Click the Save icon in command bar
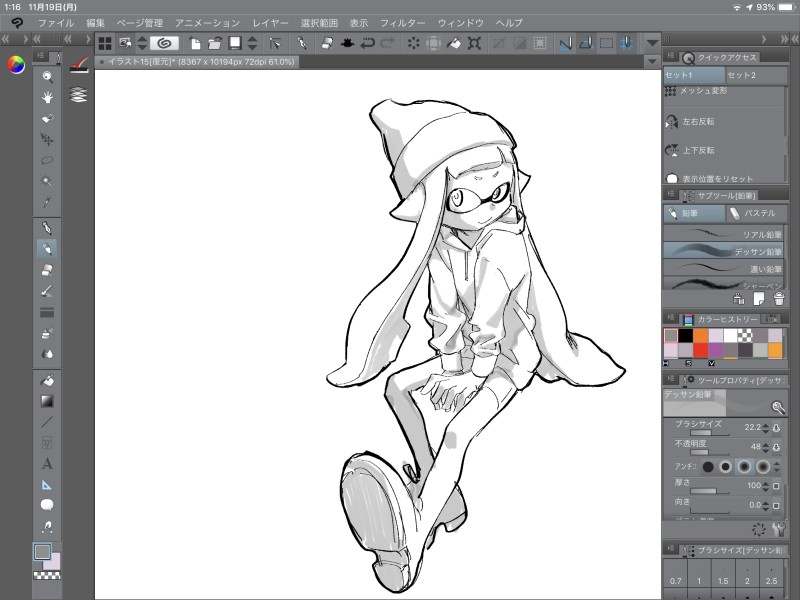This screenshot has width=800, height=600. [x=233, y=43]
